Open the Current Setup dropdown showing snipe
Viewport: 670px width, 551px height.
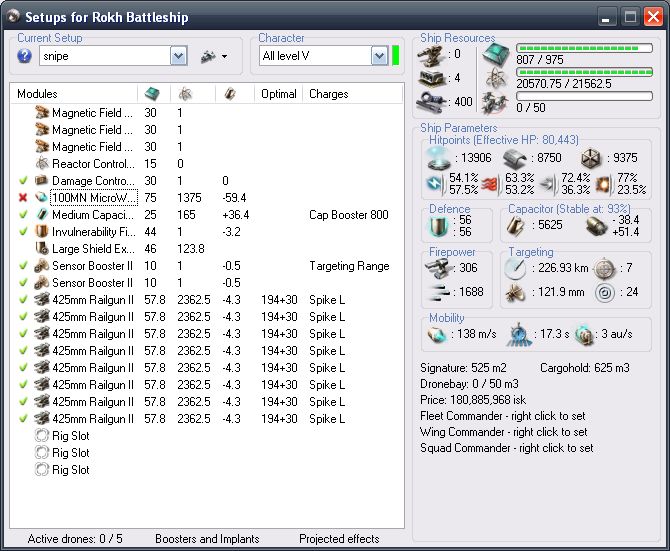[178, 56]
